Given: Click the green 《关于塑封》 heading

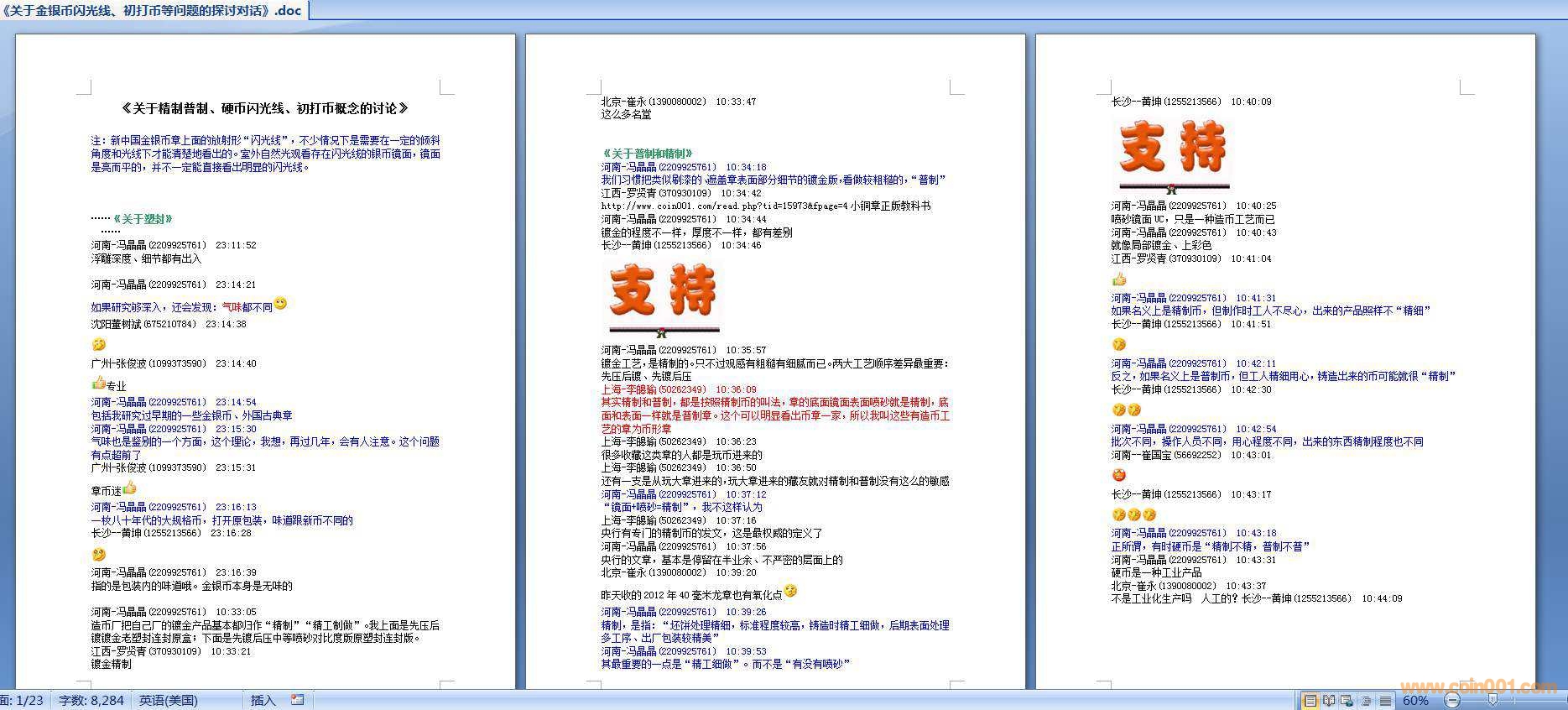Looking at the screenshot, I should pyautogui.click(x=143, y=219).
